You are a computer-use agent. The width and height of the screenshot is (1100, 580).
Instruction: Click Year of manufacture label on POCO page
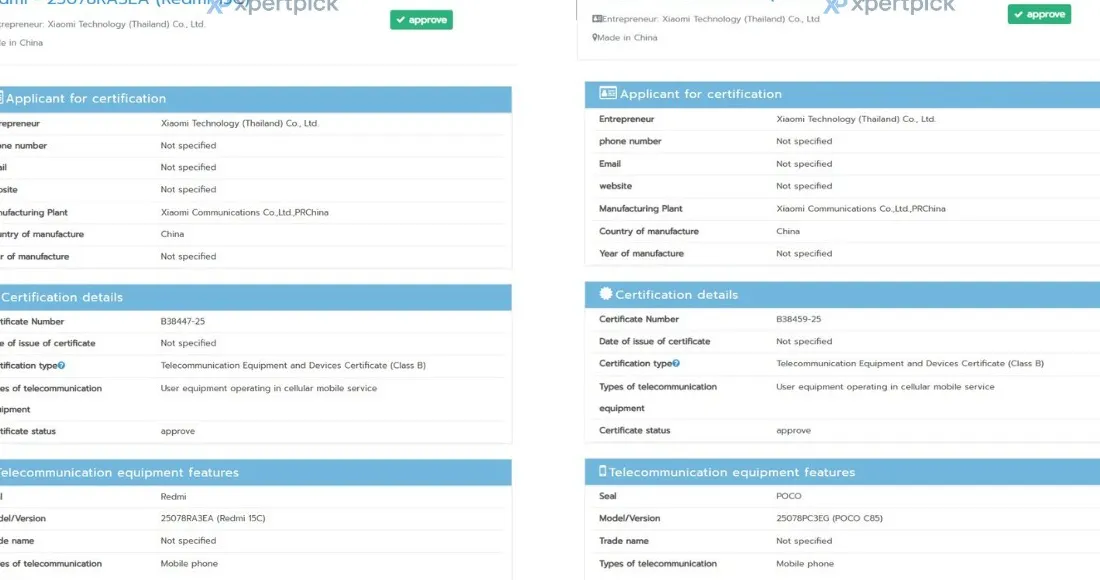point(641,253)
